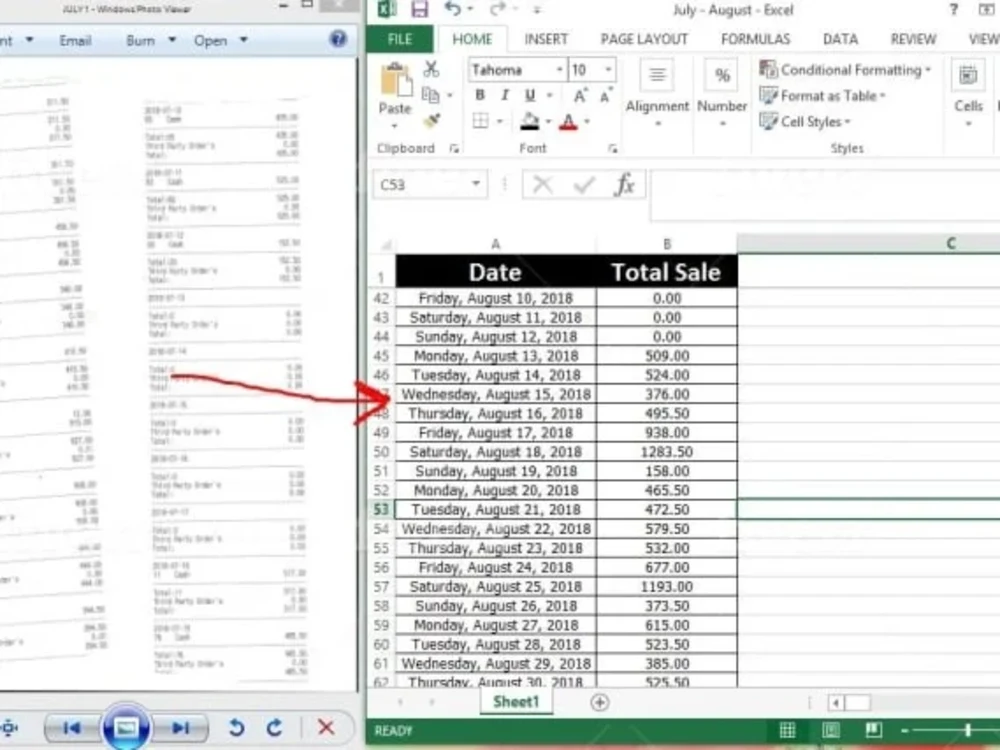Click the Copy icon in Clipboard group

[x=431, y=95]
